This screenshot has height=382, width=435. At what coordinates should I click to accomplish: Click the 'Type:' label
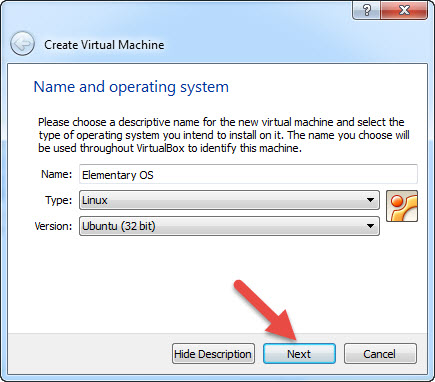tap(58, 200)
